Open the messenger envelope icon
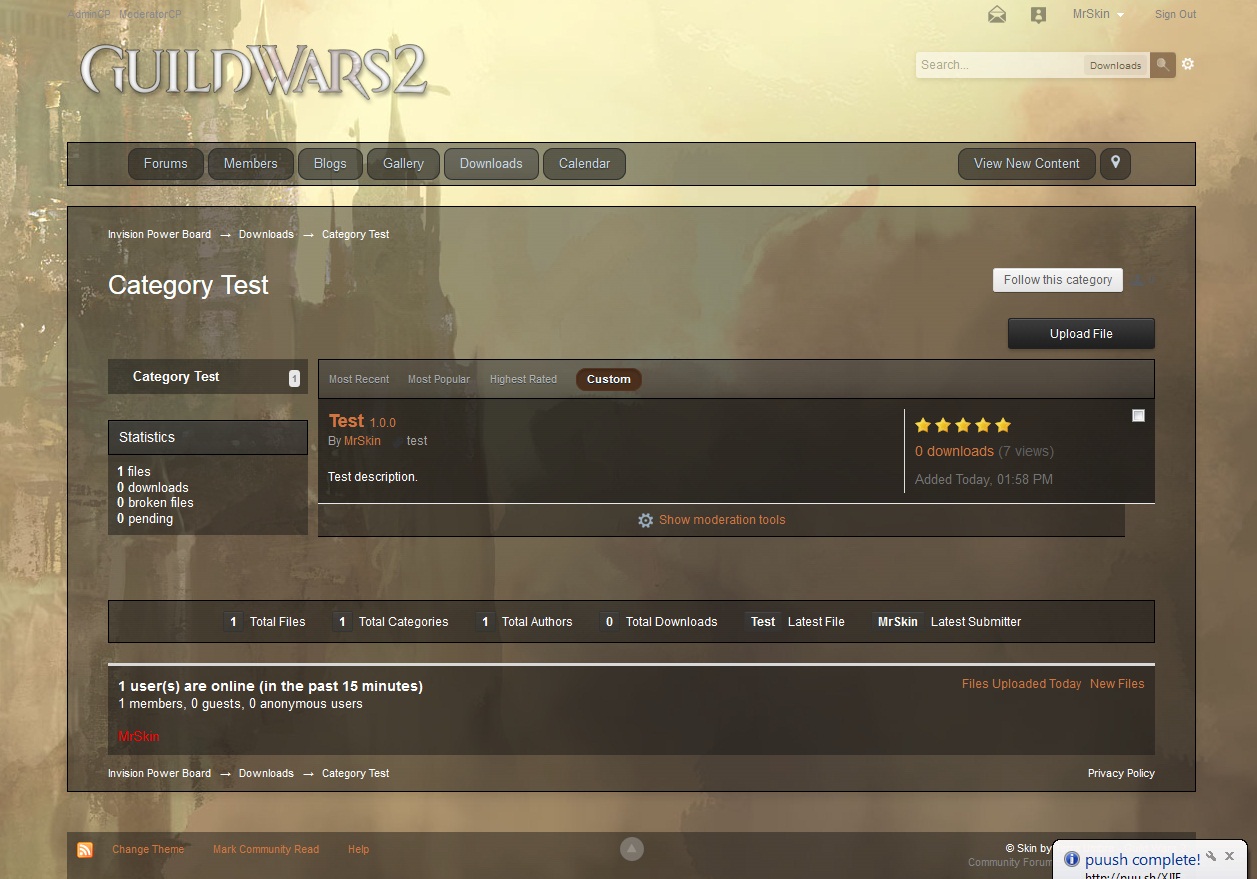1257x879 pixels. click(996, 15)
